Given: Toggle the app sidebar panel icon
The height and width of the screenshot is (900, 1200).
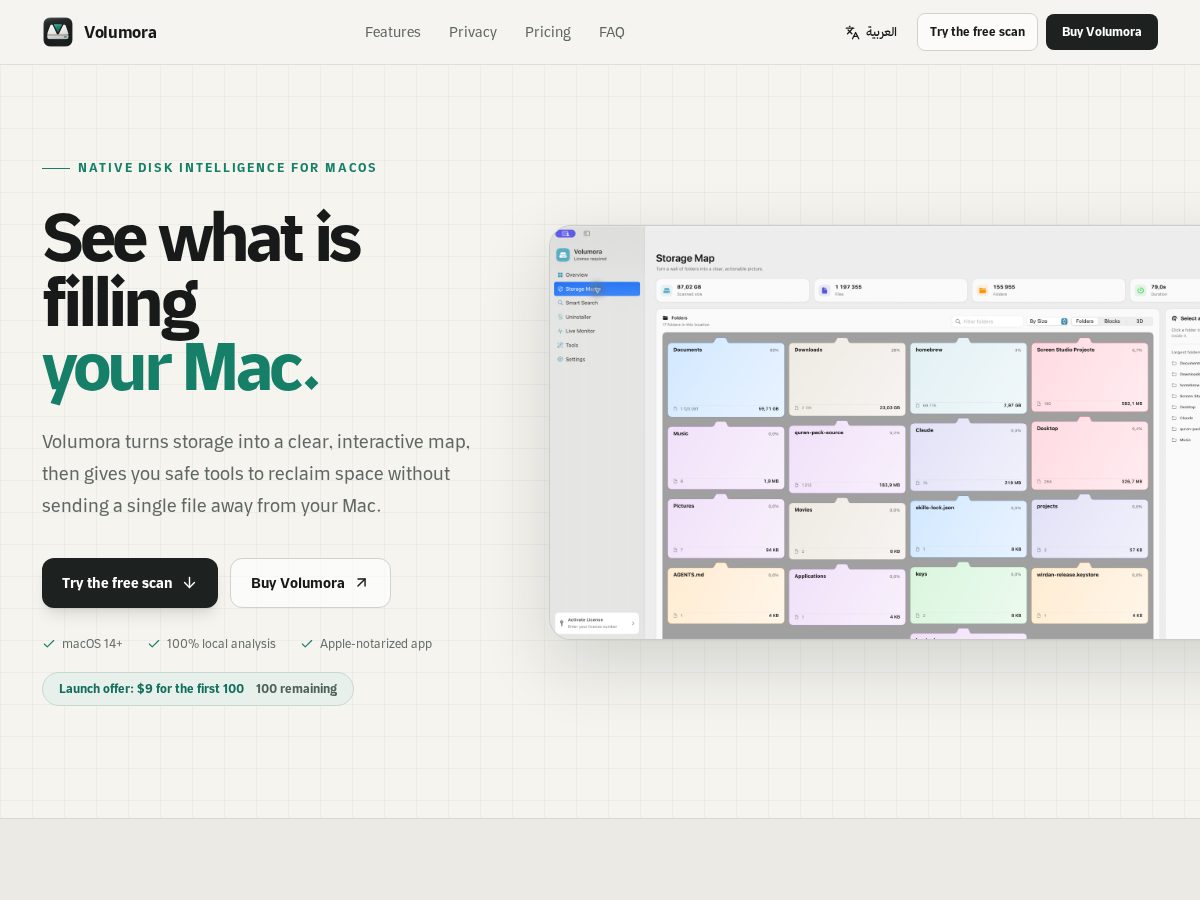Looking at the screenshot, I should pos(587,233).
